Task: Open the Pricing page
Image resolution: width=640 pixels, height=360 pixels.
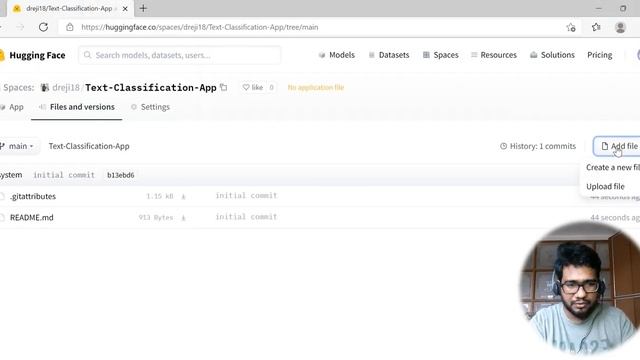Action: pos(600,55)
